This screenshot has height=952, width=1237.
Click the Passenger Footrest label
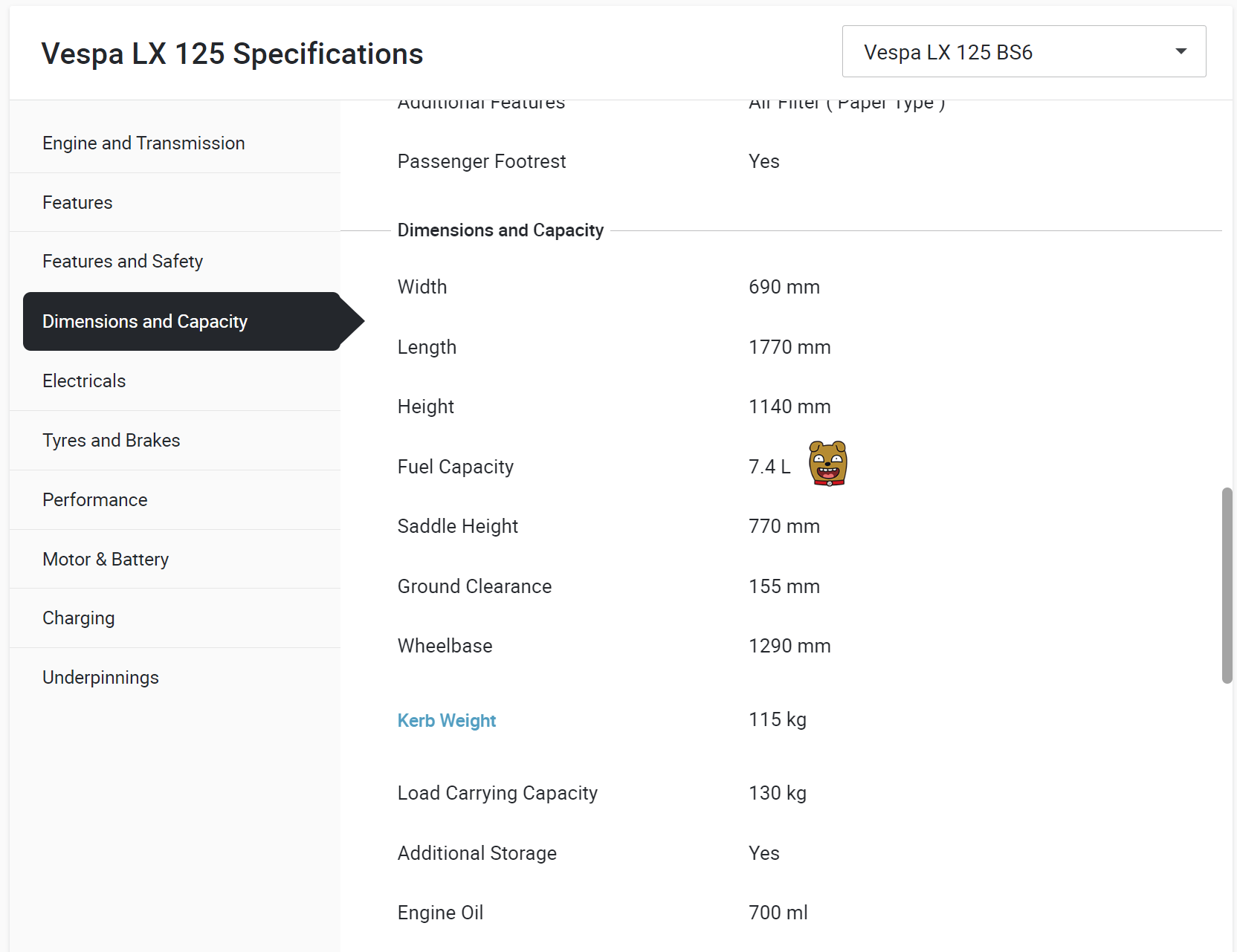pos(482,161)
